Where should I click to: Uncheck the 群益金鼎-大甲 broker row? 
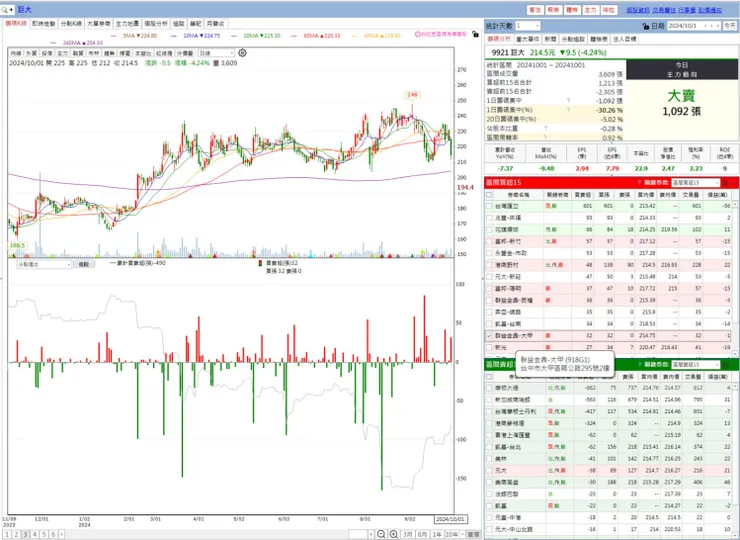pyautogui.click(x=489, y=336)
